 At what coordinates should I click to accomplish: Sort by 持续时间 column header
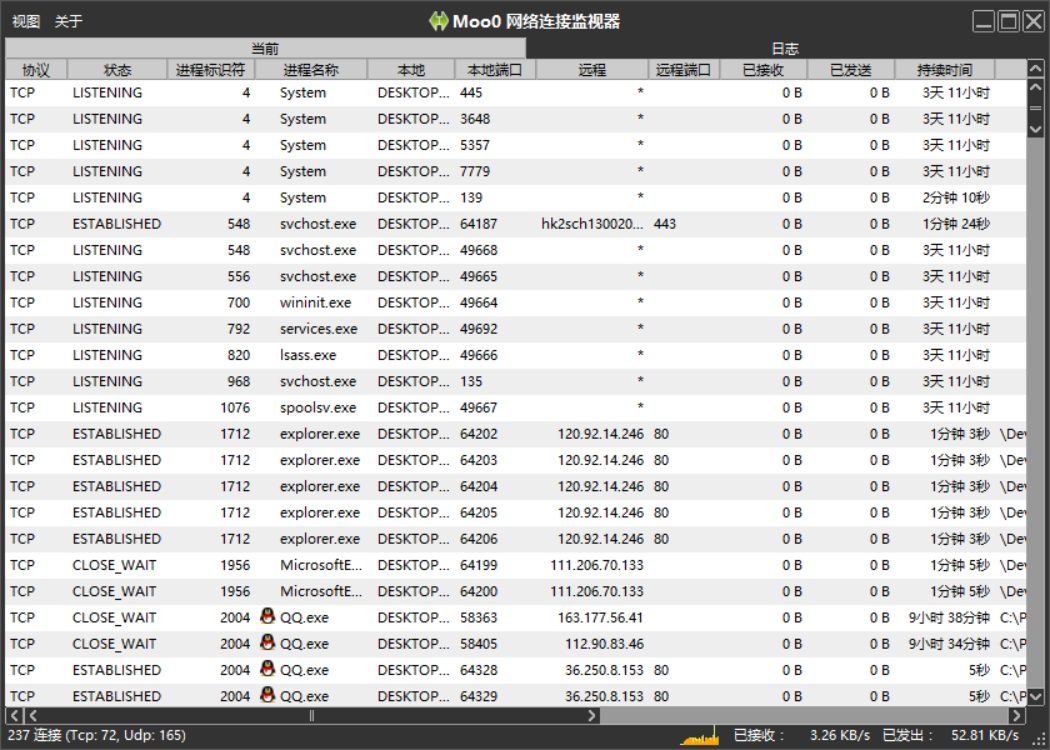pos(945,70)
